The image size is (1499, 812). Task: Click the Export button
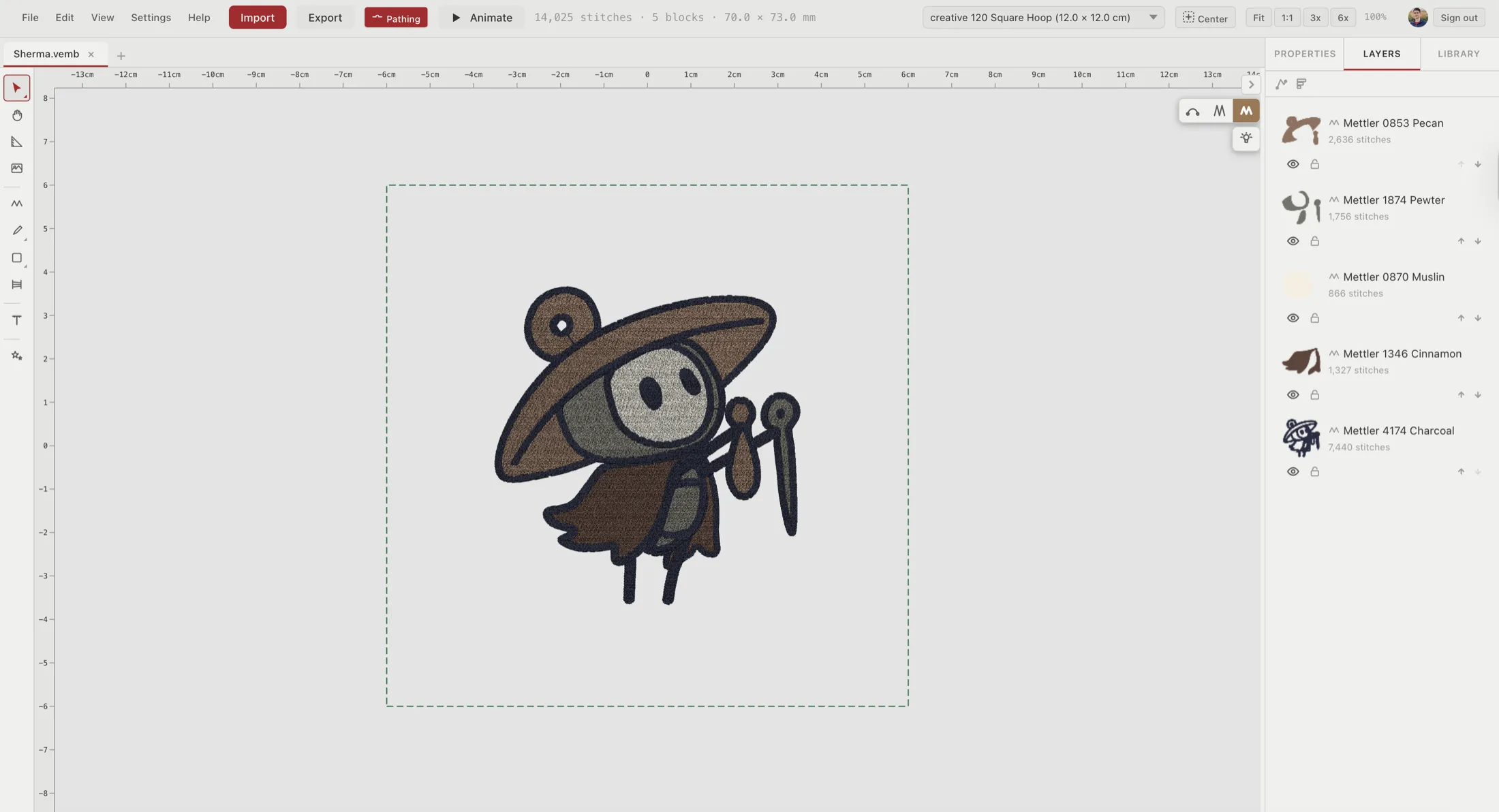click(325, 17)
